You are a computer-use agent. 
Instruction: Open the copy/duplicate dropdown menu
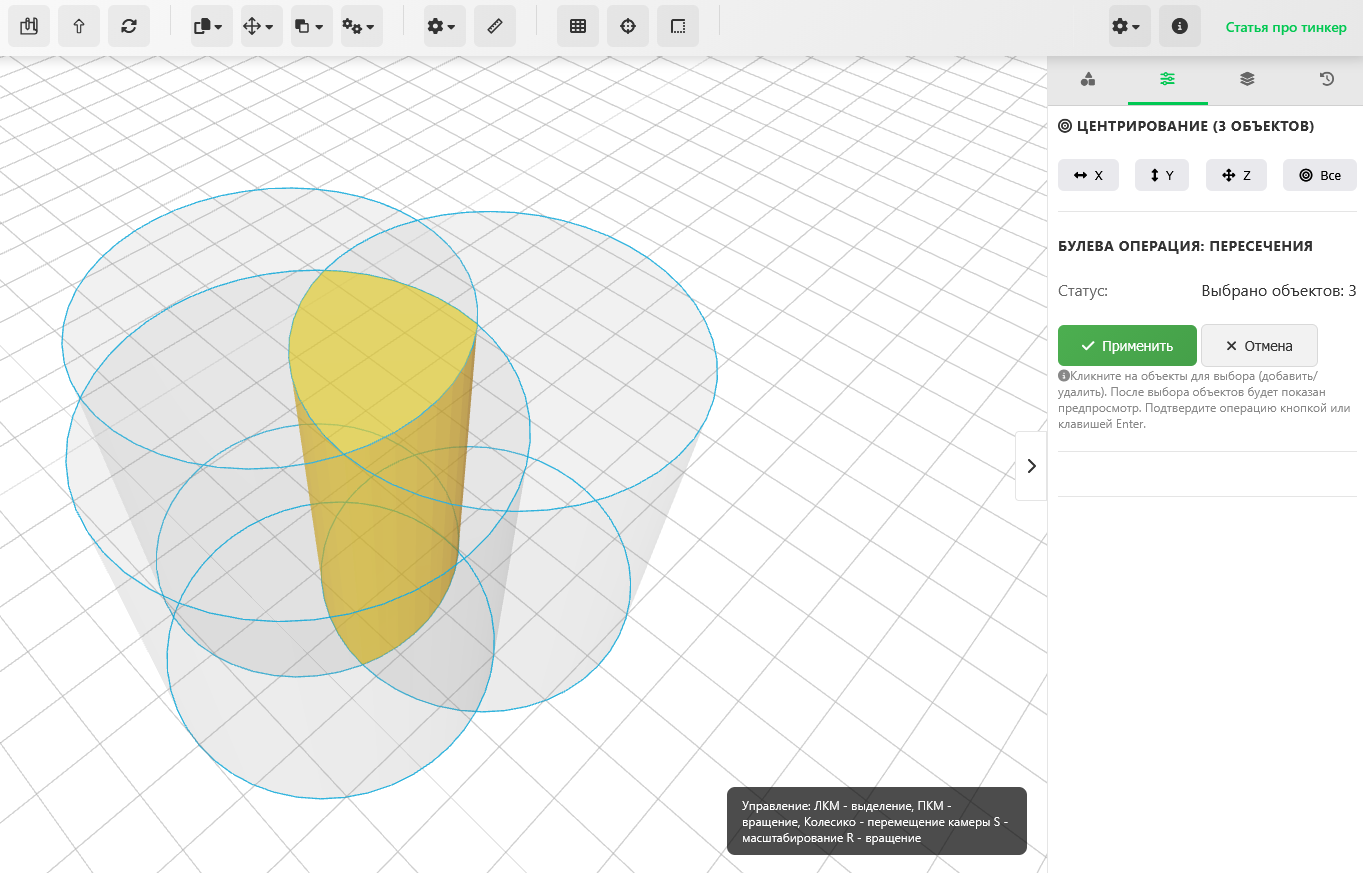(212, 27)
